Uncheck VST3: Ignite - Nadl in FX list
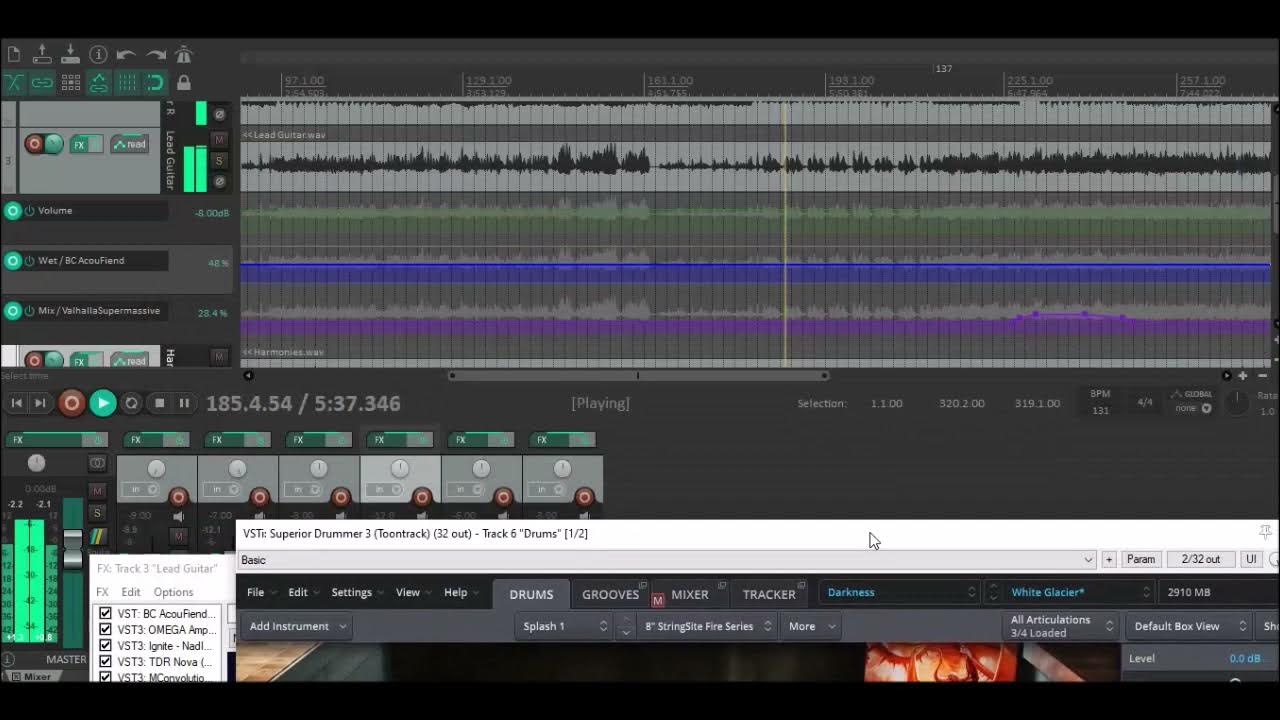Screen dimensions: 1280x720 tap(105, 646)
